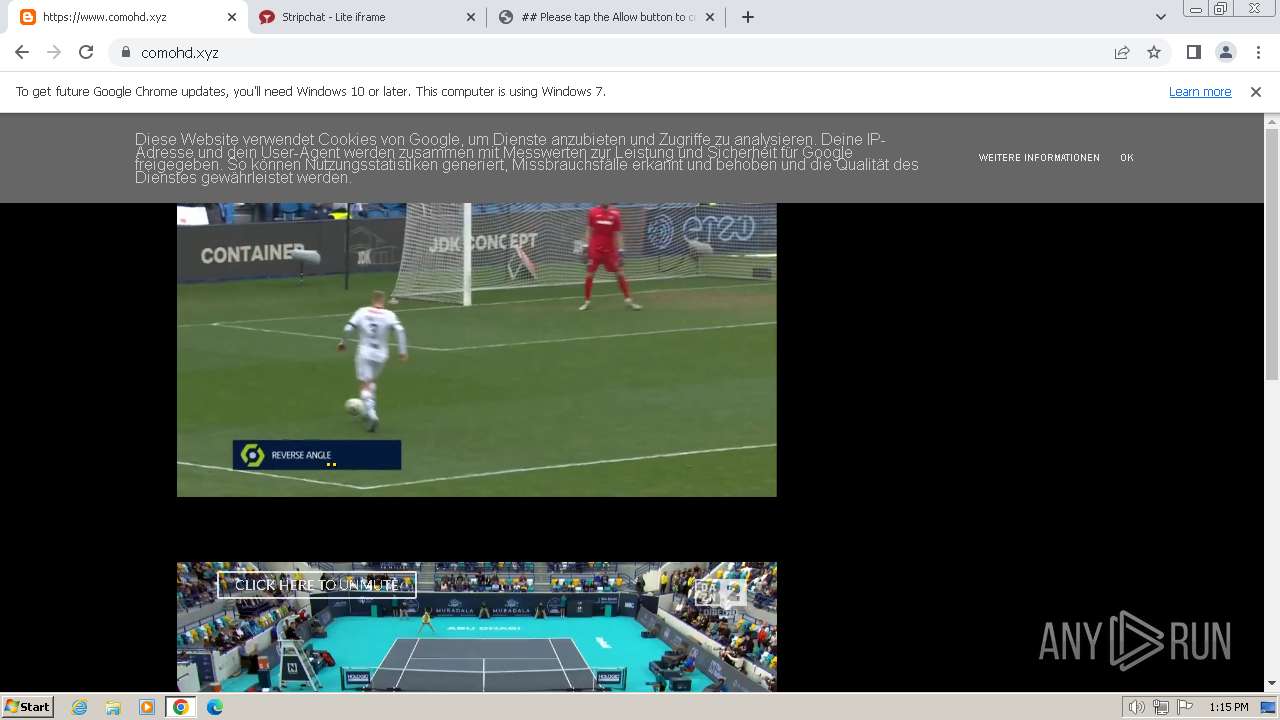Click the page scrollbar up arrow
The width and height of the screenshot is (1280, 720).
(x=1272, y=121)
